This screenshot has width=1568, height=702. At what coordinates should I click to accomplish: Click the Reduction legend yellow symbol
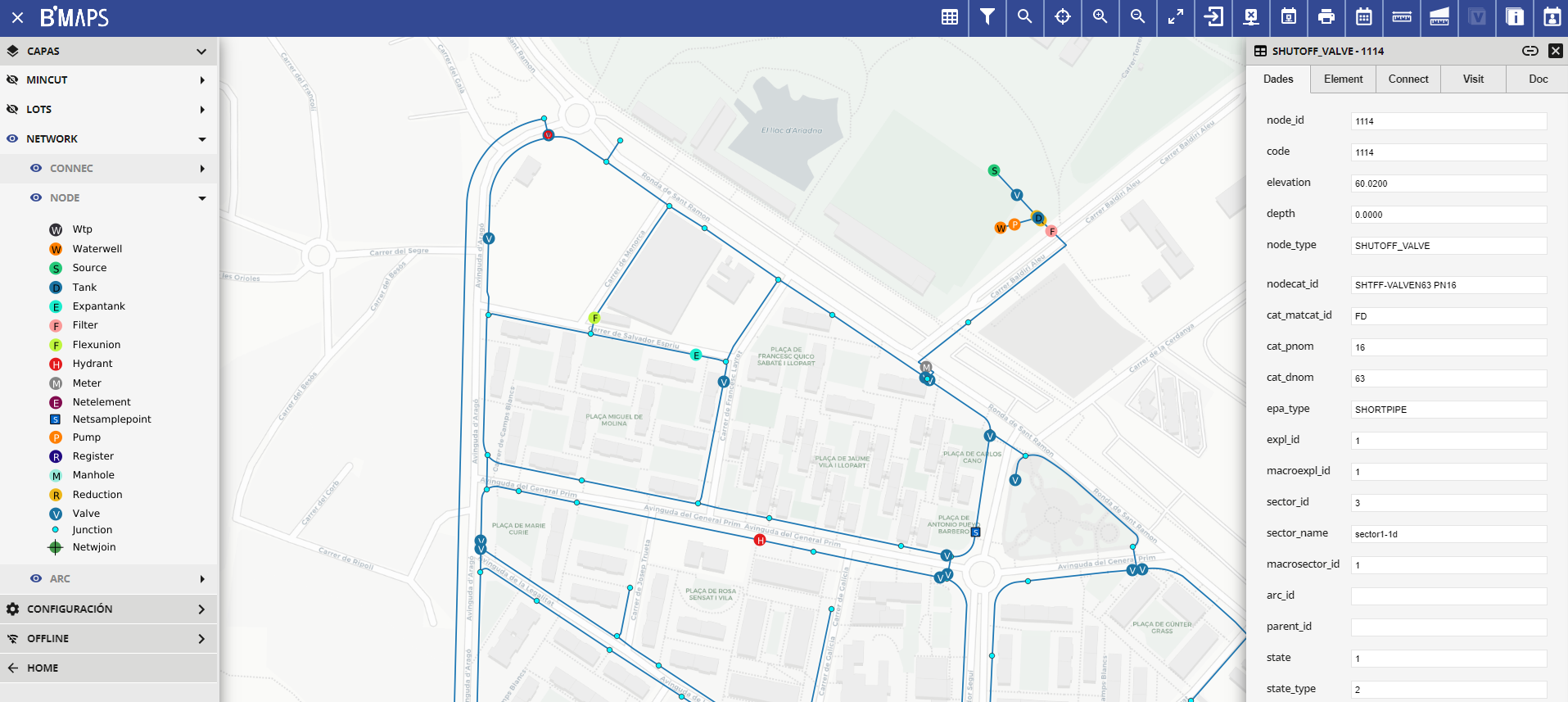tap(56, 495)
